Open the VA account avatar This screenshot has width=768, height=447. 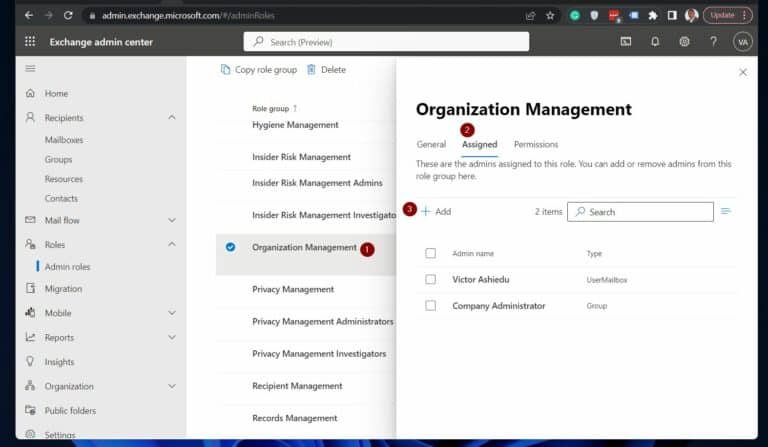743,42
